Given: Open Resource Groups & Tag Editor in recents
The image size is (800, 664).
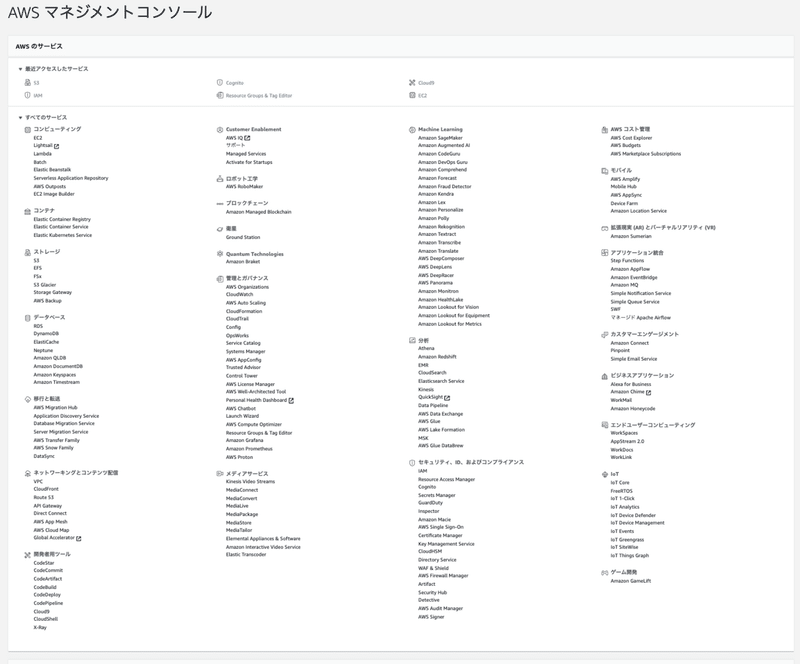Looking at the screenshot, I should pos(259,95).
